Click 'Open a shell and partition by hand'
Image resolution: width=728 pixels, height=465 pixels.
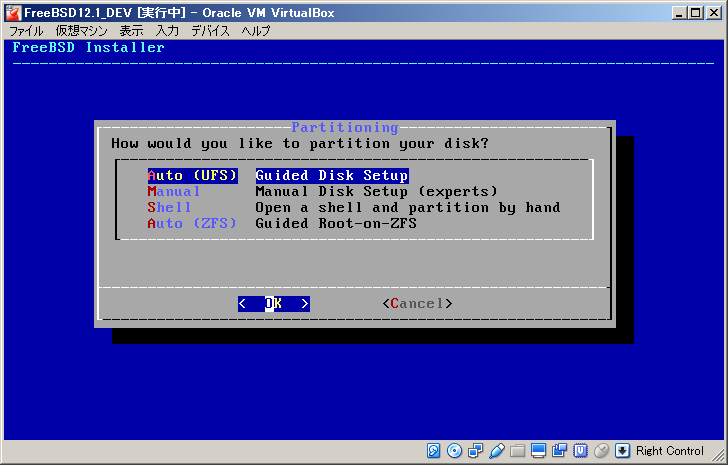408,207
